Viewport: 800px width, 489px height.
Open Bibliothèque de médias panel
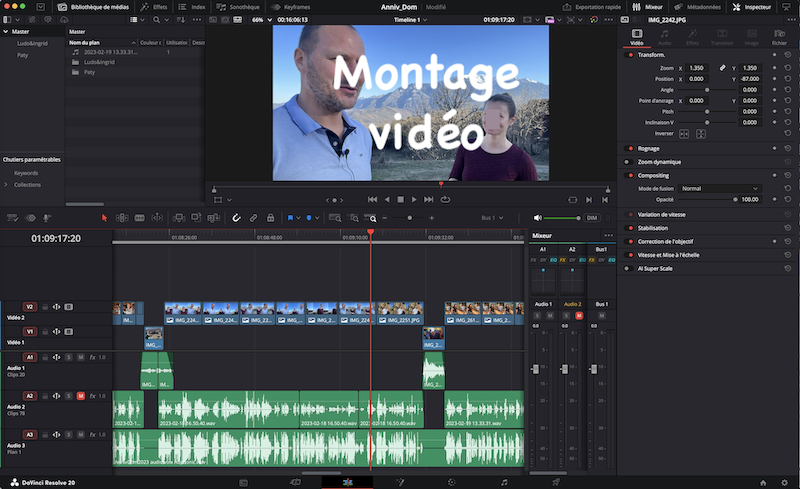[93, 7]
